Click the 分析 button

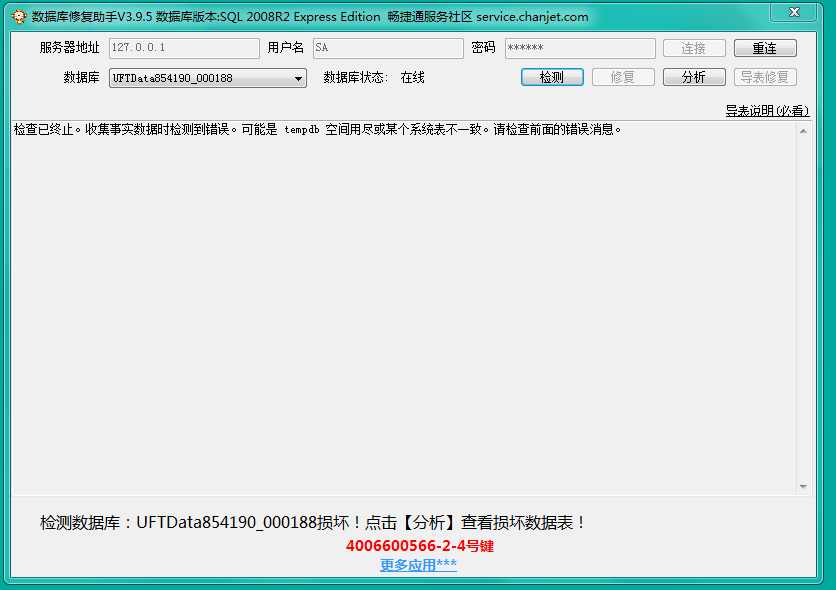(694, 77)
